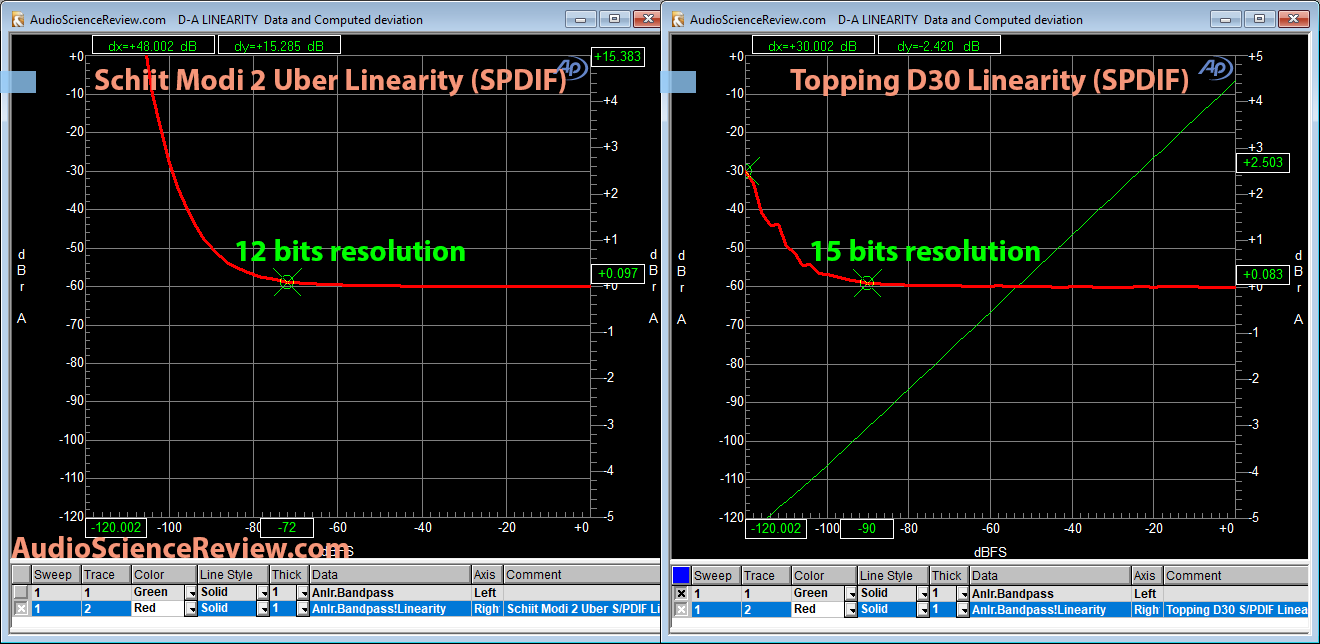The image size is (1320, 644).
Task: Click Left axis cell in Topping legend
Action: tap(1146, 593)
